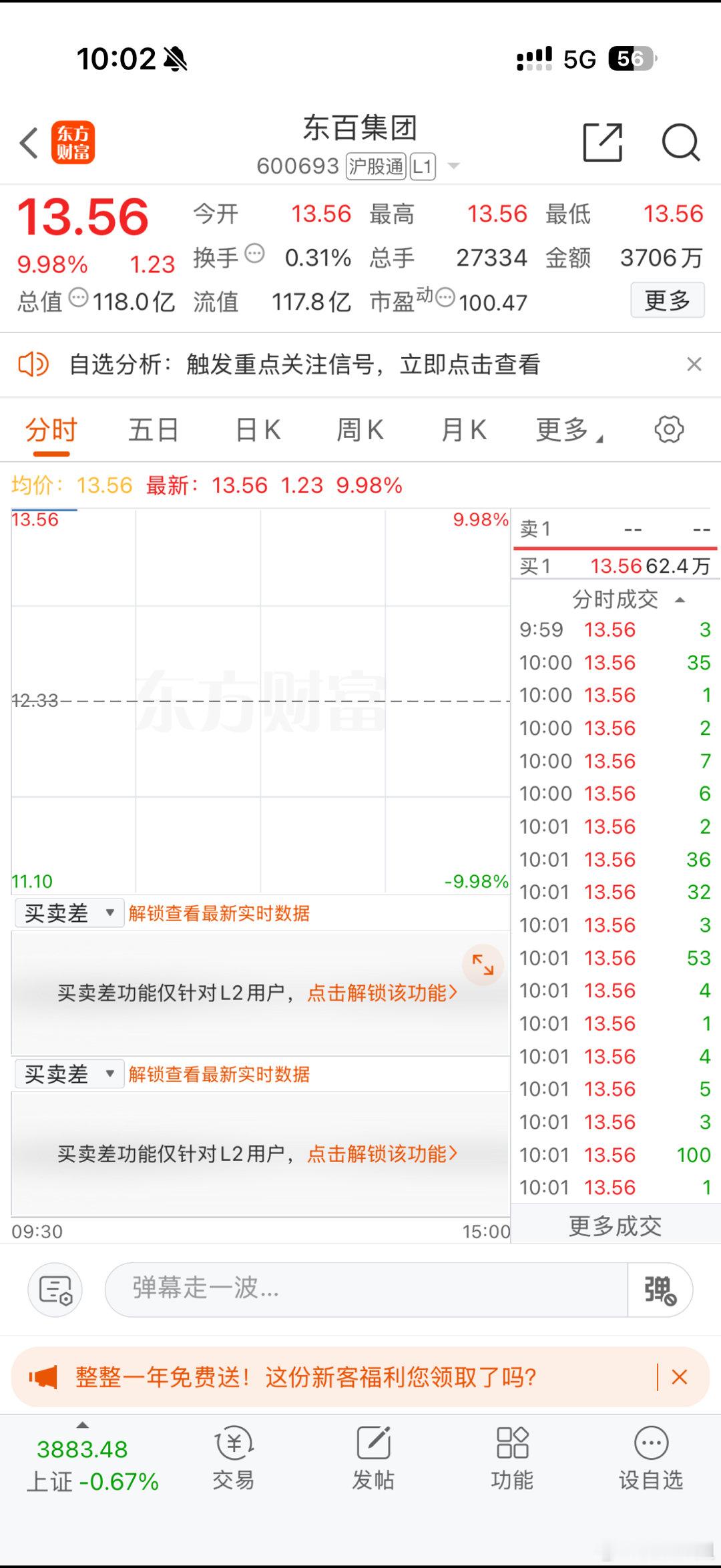Tap the trade row with volume 100

tap(615, 1155)
